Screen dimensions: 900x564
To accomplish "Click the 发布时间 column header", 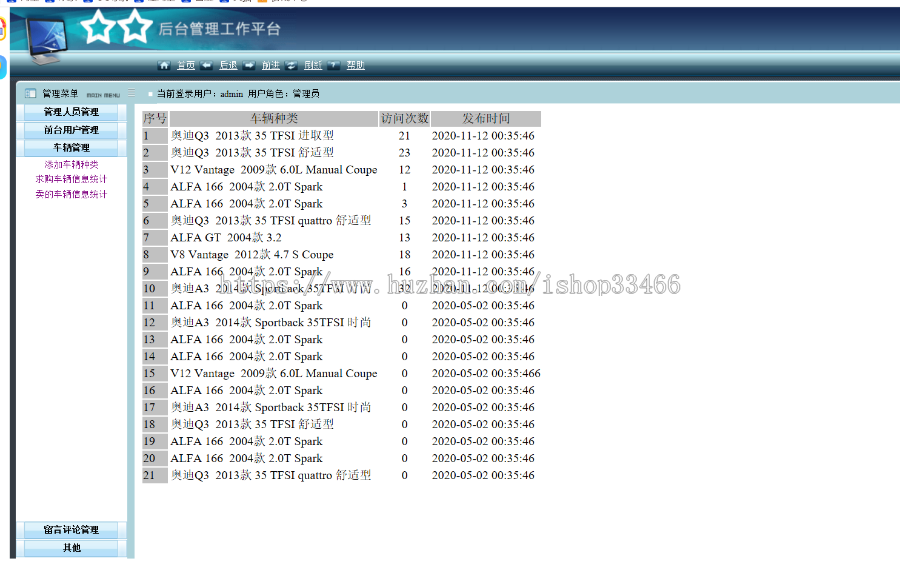I will pyautogui.click(x=486, y=119).
